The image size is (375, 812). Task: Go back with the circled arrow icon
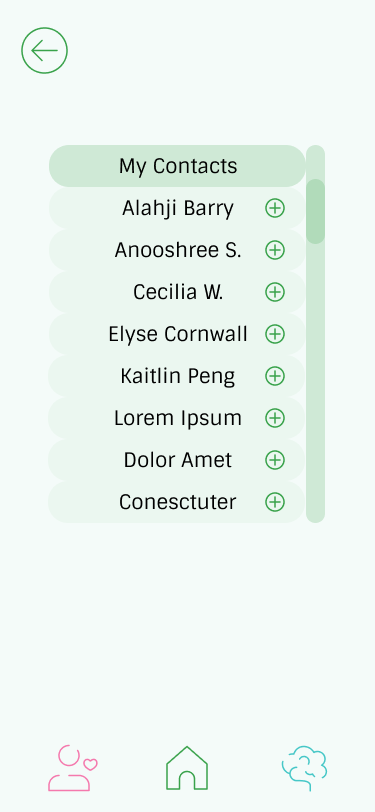[45, 50]
